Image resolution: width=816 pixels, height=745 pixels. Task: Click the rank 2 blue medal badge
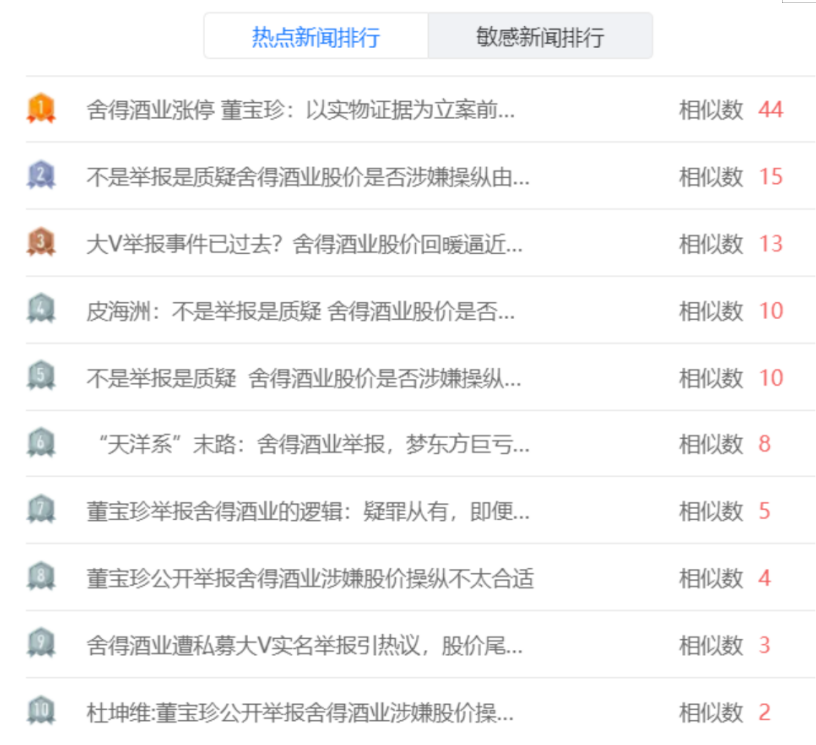click(x=41, y=175)
